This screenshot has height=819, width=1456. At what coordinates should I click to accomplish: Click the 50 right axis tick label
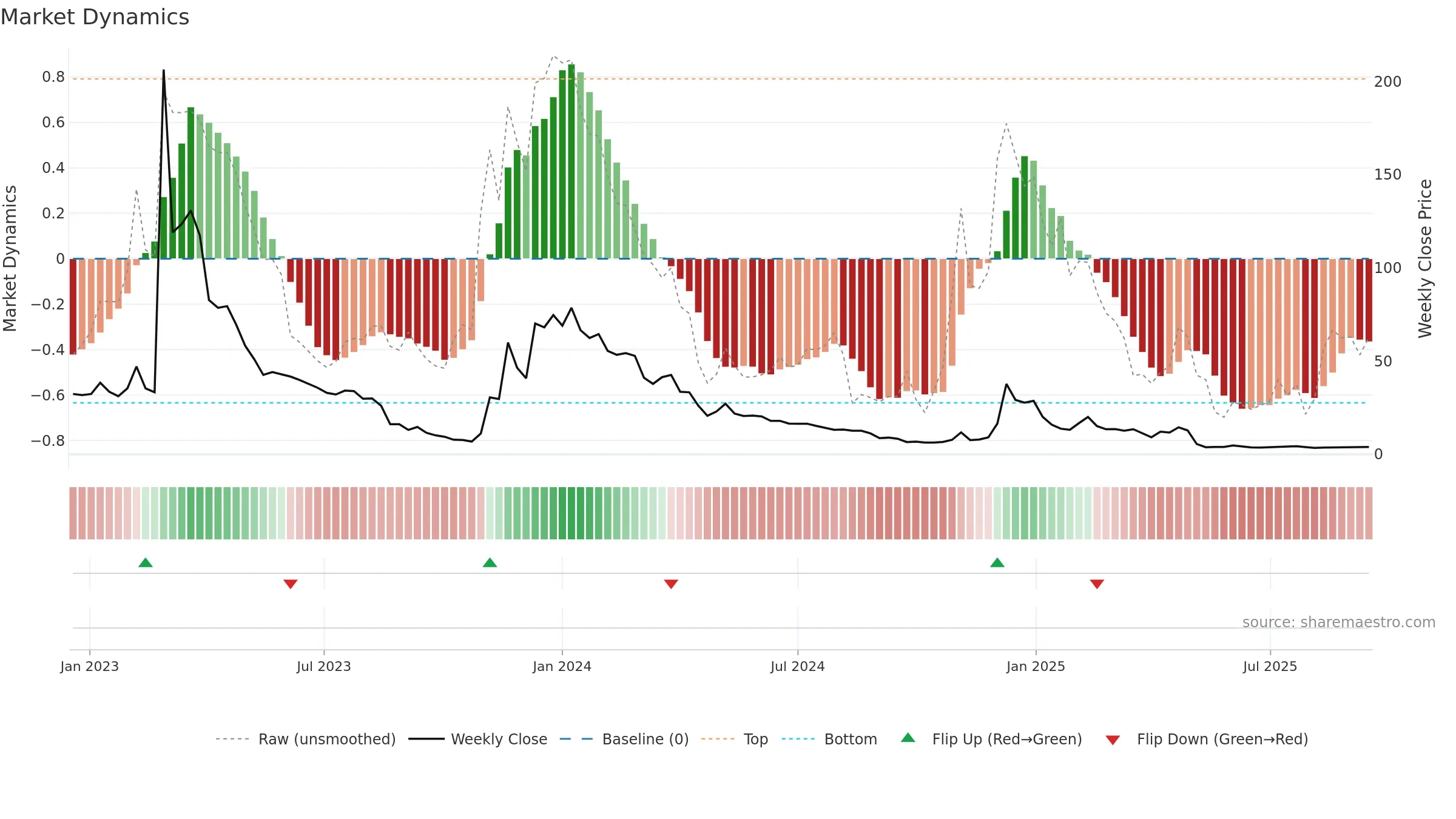[1383, 362]
